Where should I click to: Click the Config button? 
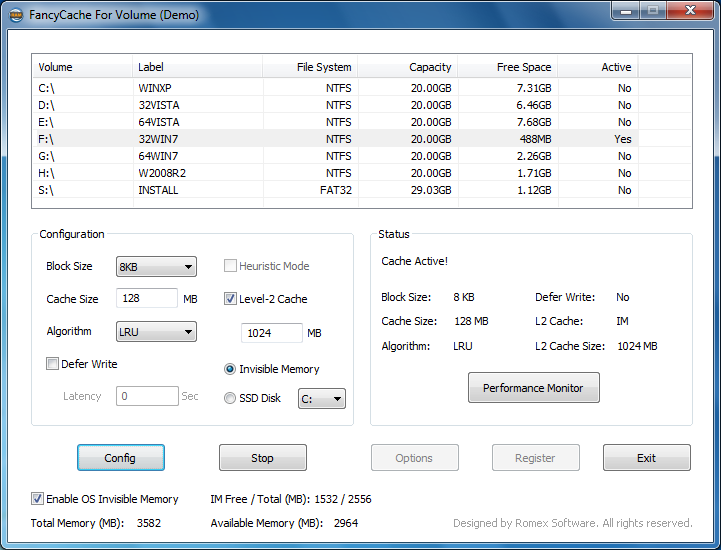tap(120, 458)
